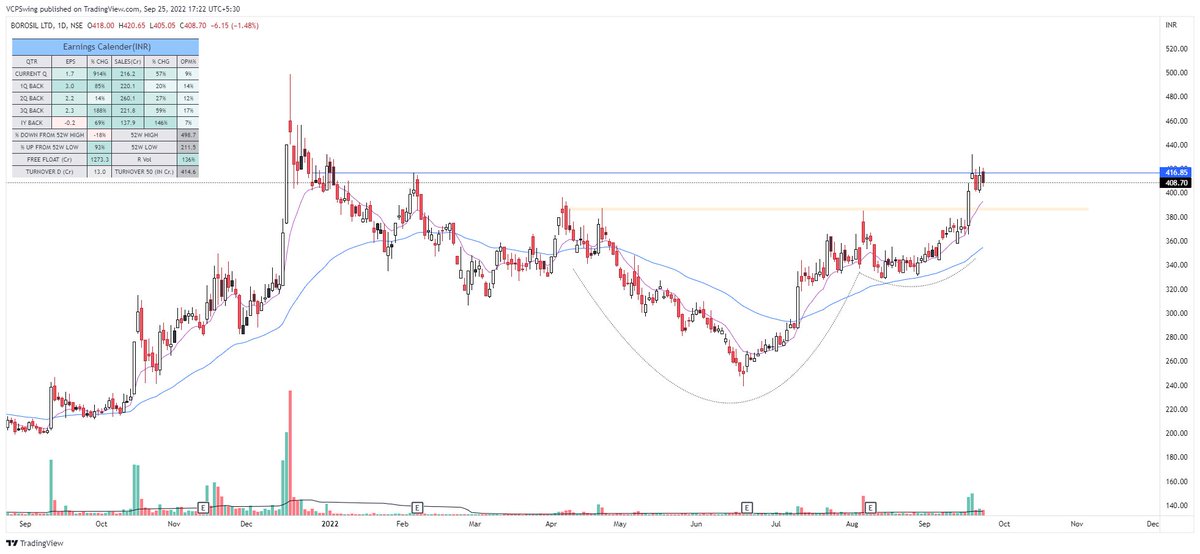This screenshot has height=554, width=1200.
Task: Click the SALES(Cr) column header
Action: coord(128,61)
